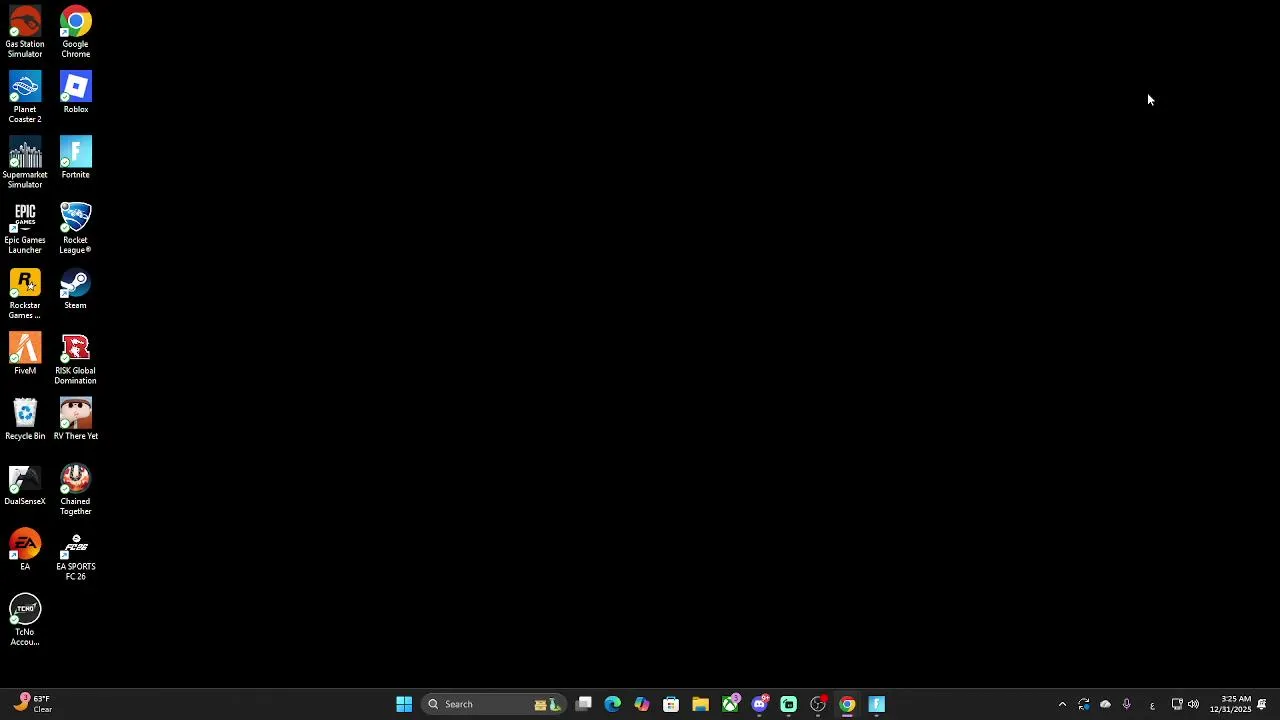Open the weather widget showing 63°F
The image size is (1280, 720).
click(x=32, y=704)
